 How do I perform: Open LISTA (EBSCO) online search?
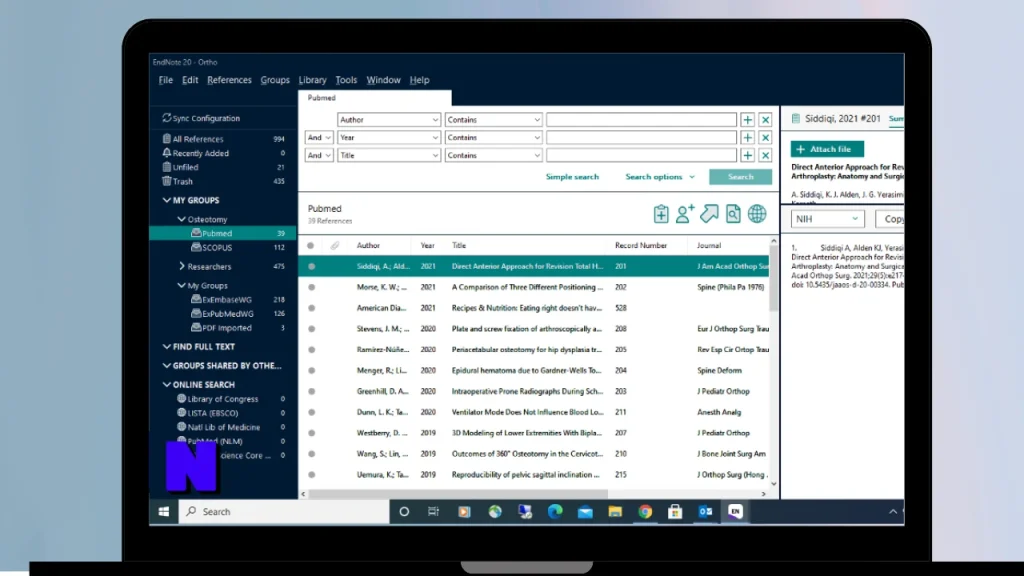(213, 413)
